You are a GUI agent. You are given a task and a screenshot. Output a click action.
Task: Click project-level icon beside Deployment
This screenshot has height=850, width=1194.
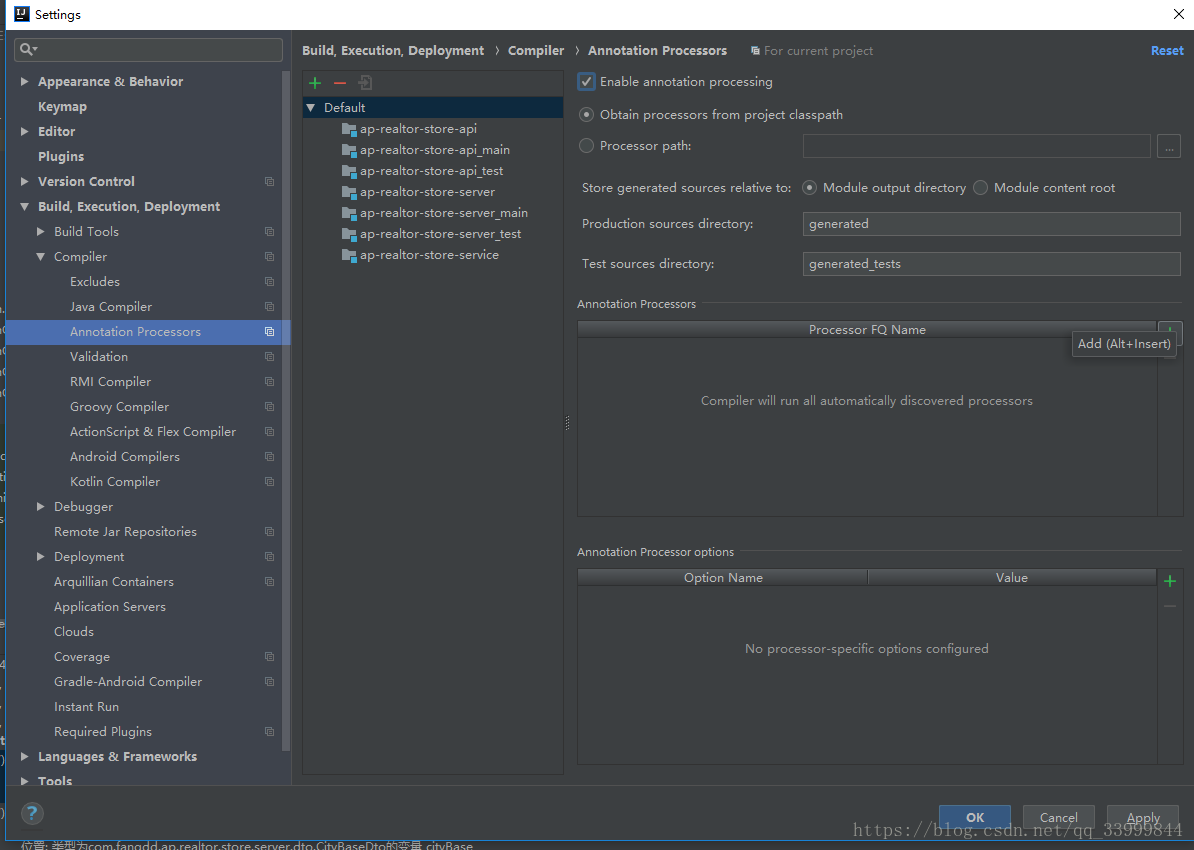(x=270, y=557)
